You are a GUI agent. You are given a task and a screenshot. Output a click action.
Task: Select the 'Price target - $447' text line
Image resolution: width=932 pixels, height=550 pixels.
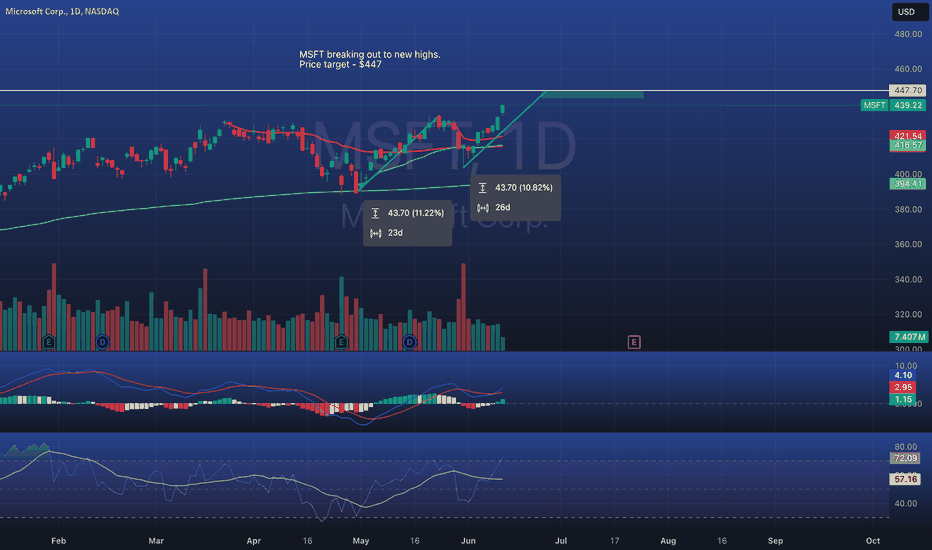[x=340, y=64]
